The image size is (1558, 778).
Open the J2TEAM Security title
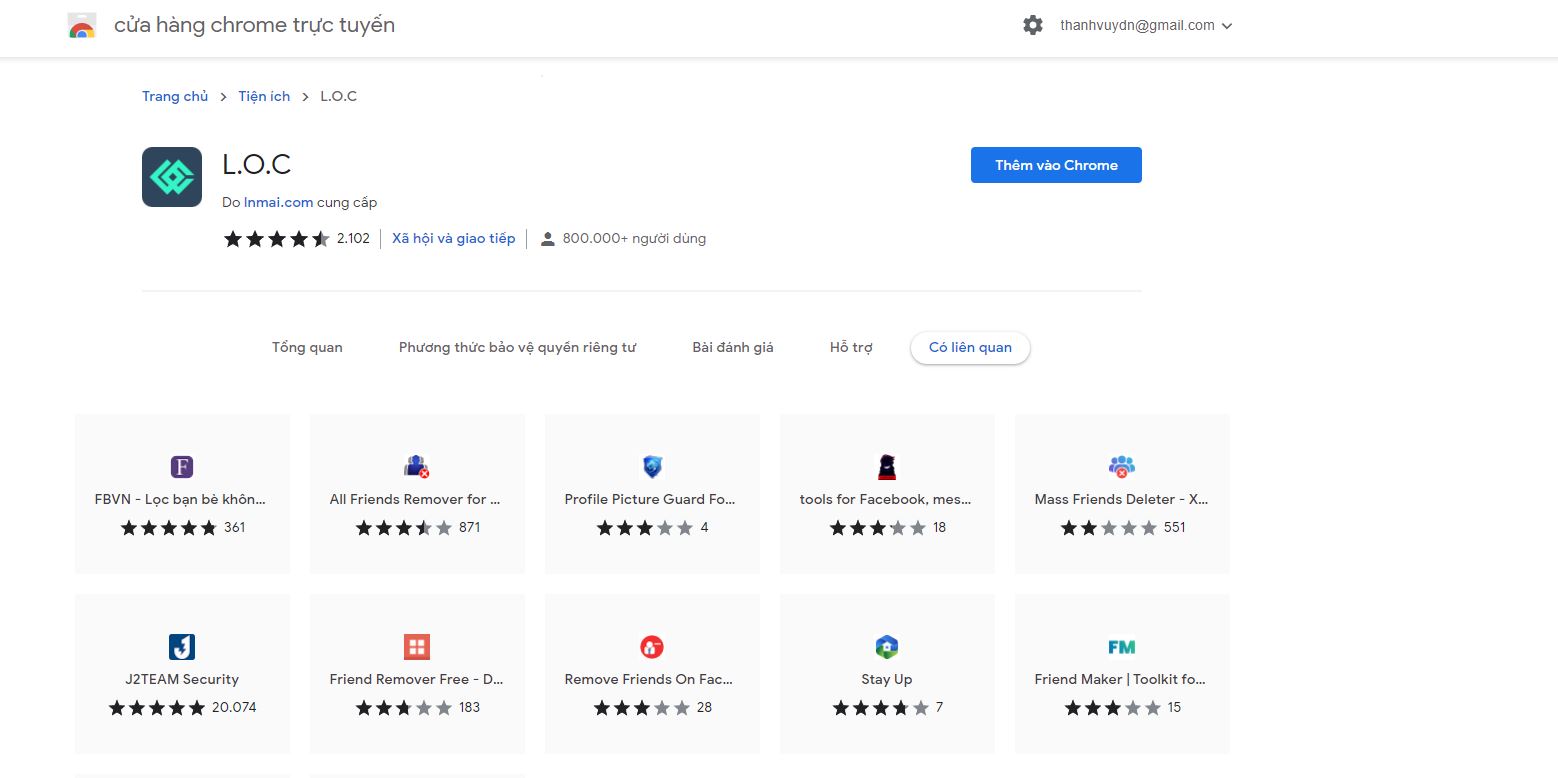point(182,679)
